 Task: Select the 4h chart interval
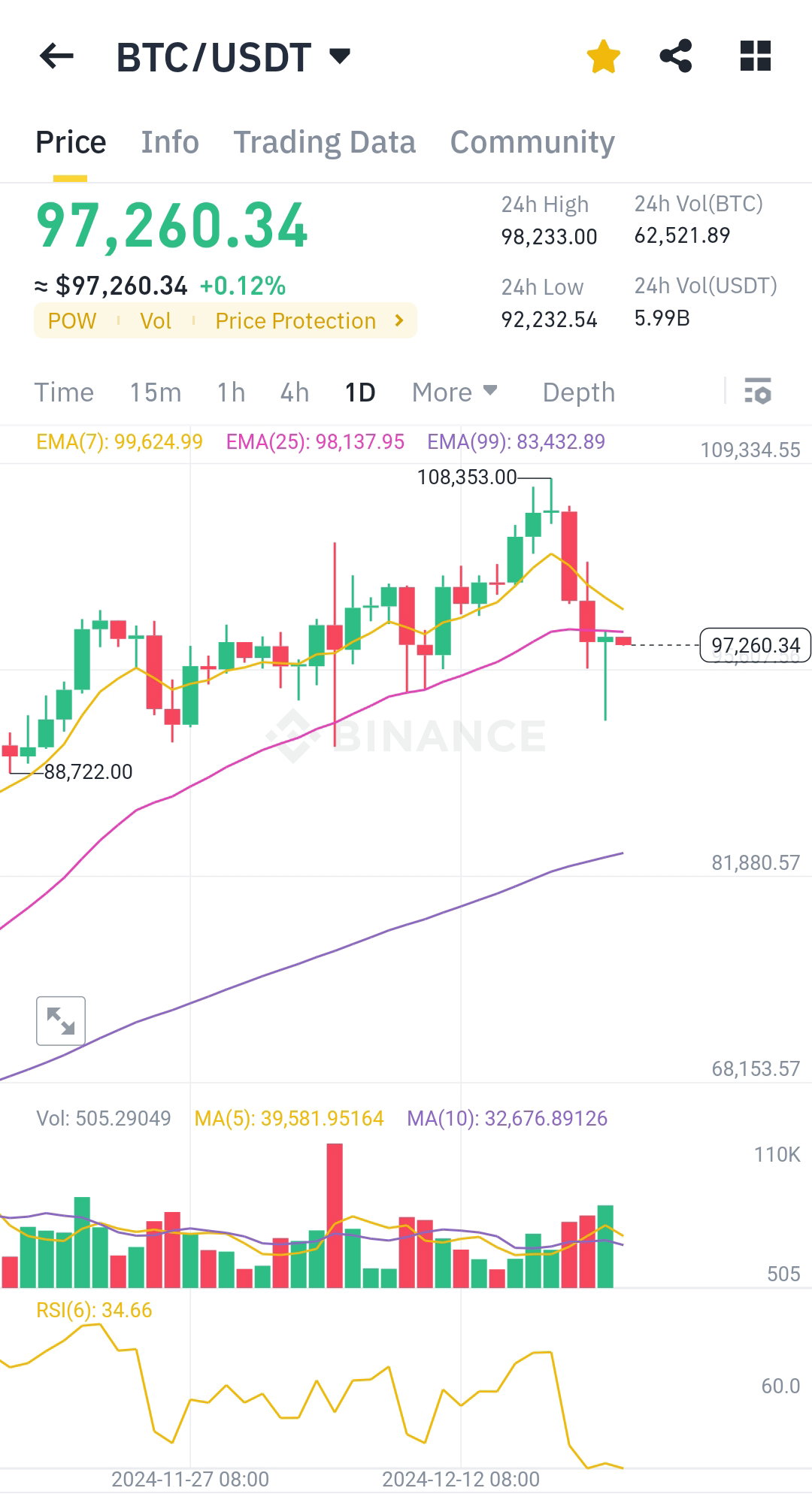[295, 392]
